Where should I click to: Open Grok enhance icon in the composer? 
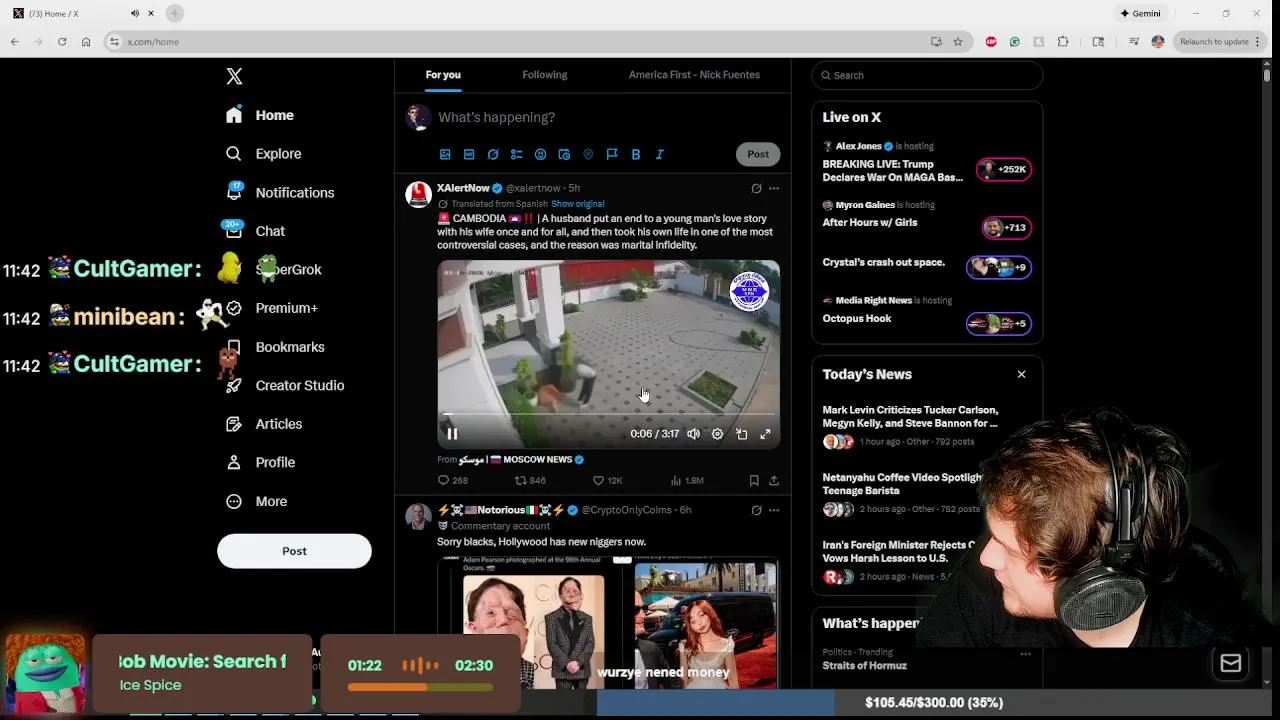tap(493, 154)
